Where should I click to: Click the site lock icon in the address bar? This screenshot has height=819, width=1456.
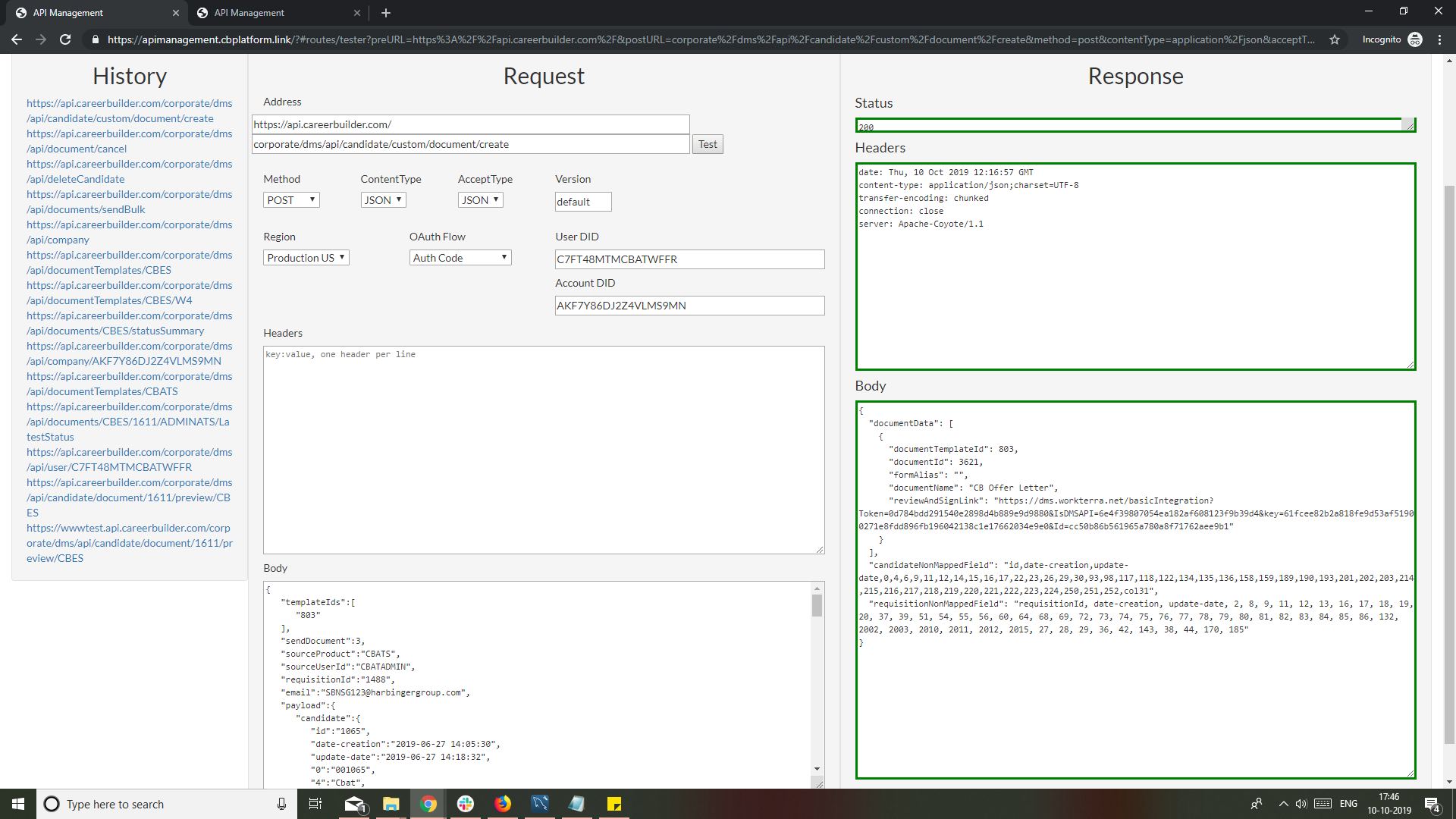pyautogui.click(x=96, y=39)
